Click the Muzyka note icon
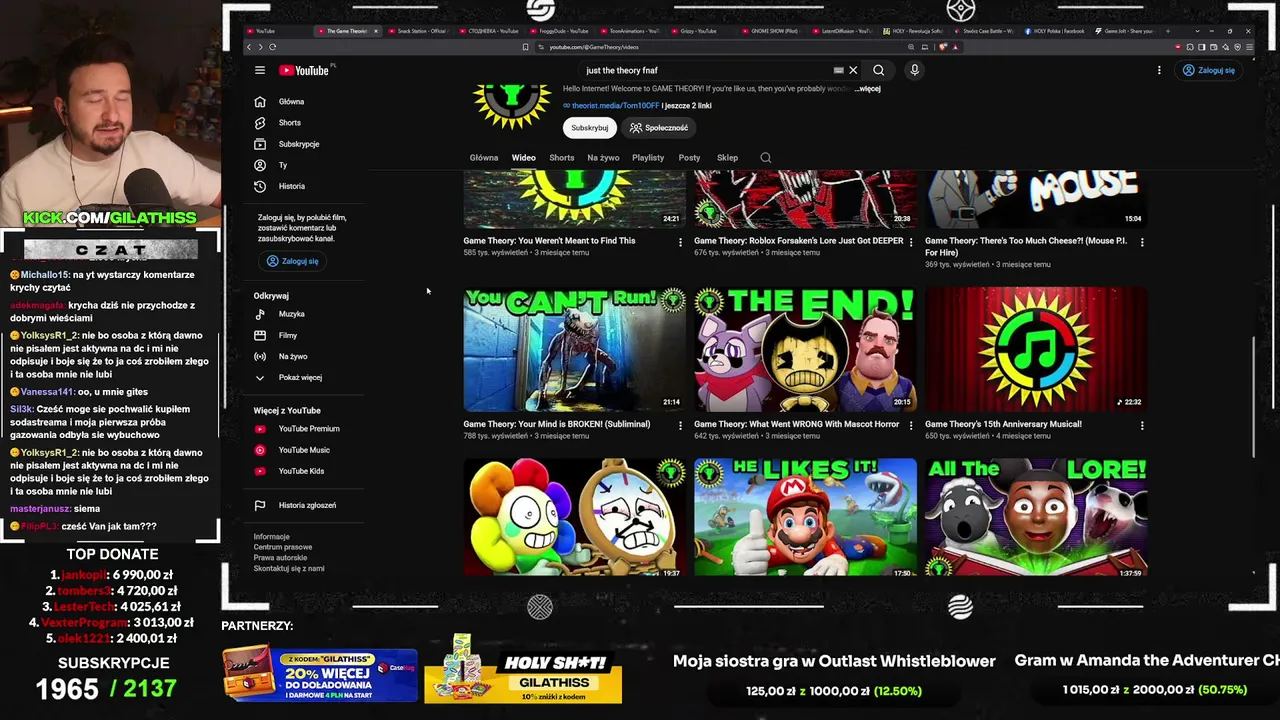Viewport: 1280px width, 720px height. pos(260,314)
